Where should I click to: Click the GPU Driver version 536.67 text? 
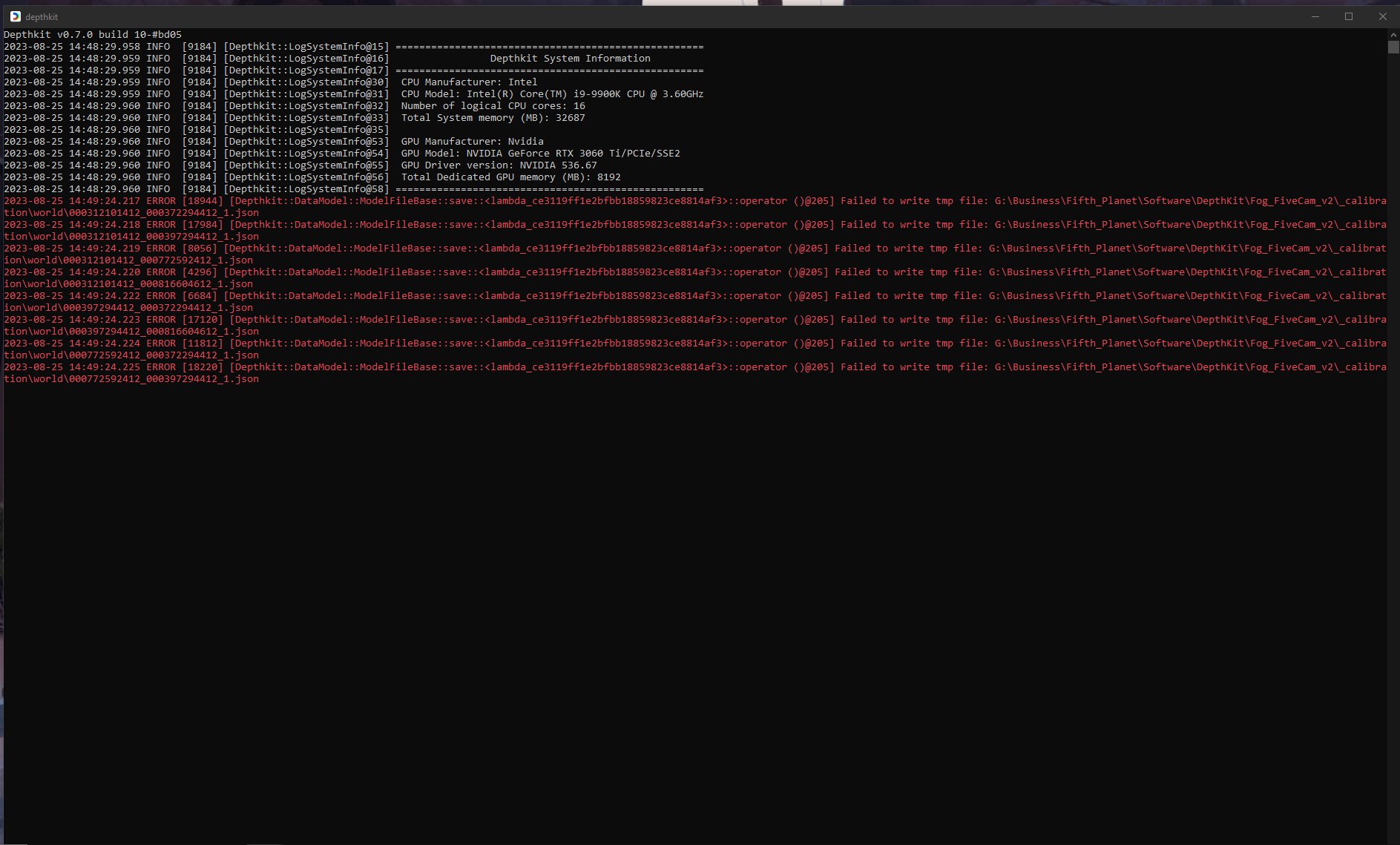coord(499,165)
